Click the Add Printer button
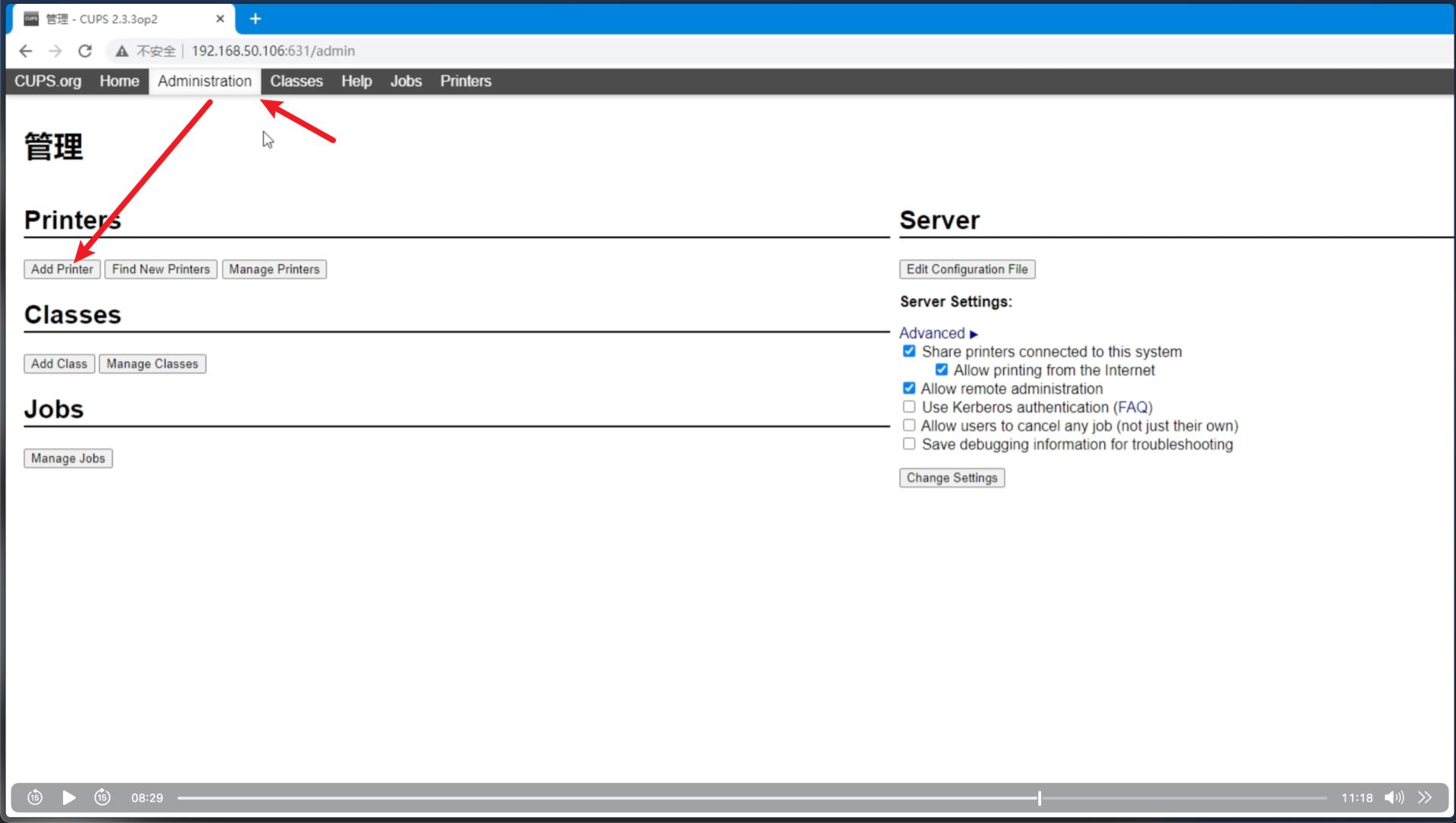Viewport: 1456px width, 823px height. pos(62,269)
